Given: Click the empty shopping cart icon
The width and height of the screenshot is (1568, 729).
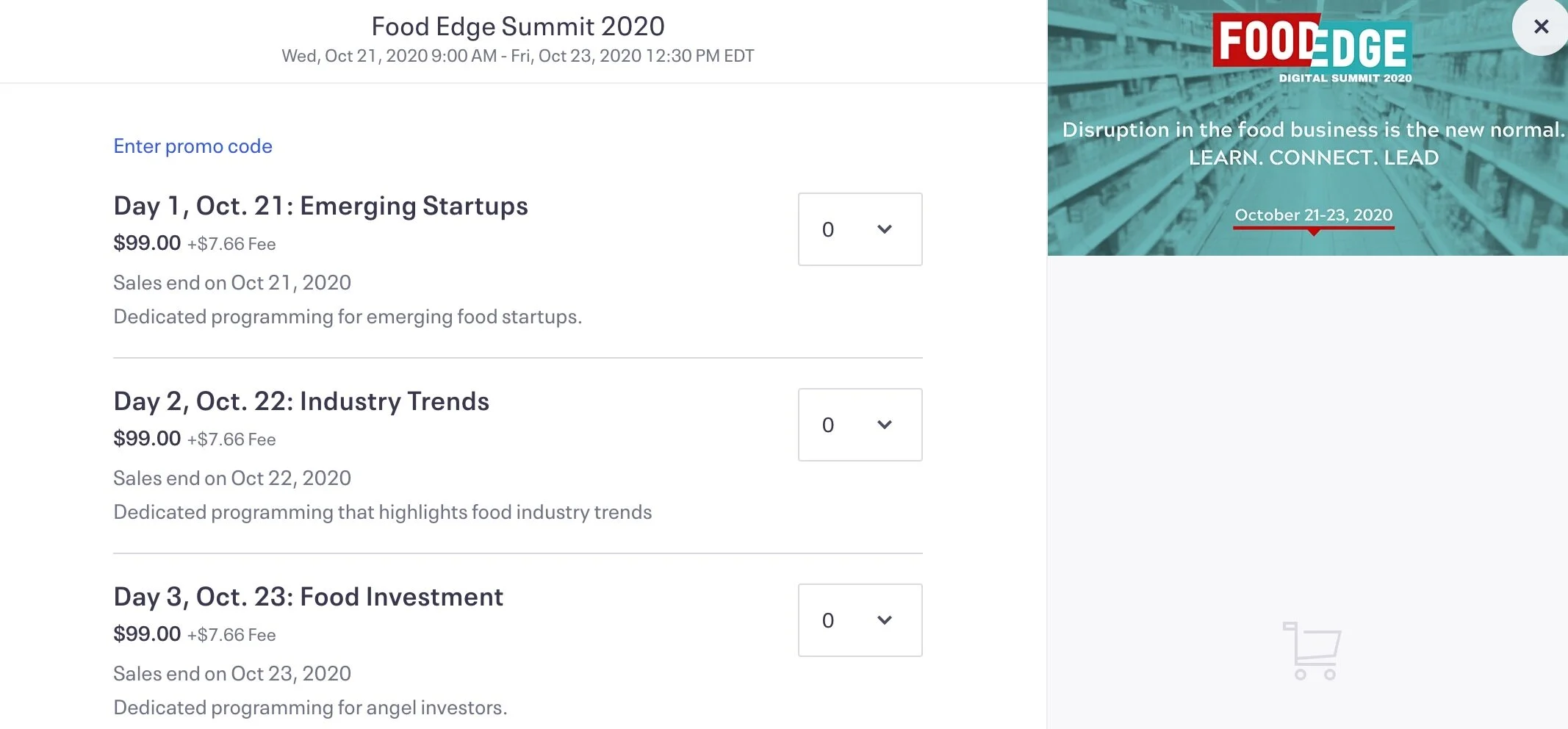Looking at the screenshot, I should 1312,650.
